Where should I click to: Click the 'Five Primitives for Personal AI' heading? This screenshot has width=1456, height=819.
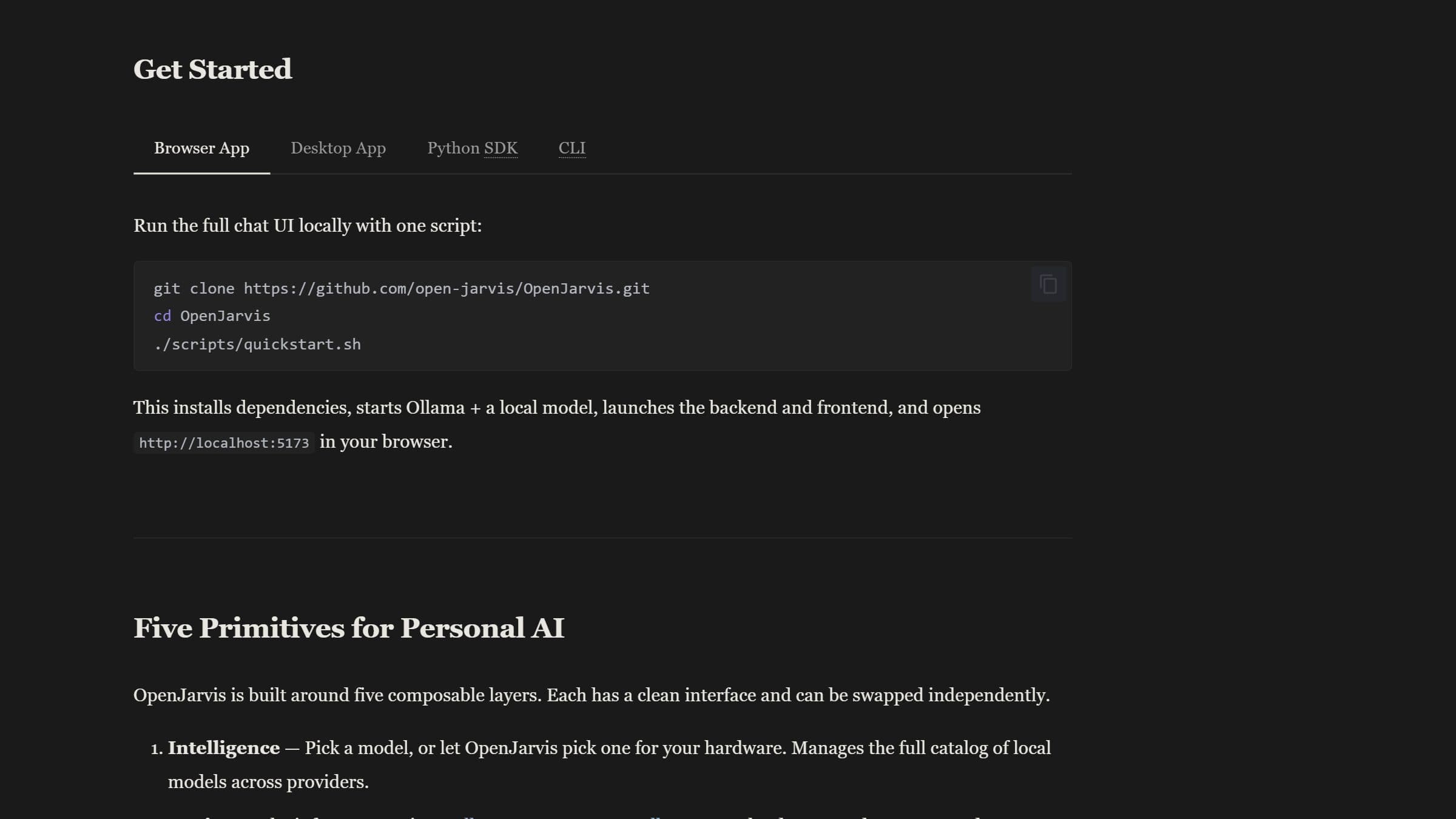click(x=349, y=628)
